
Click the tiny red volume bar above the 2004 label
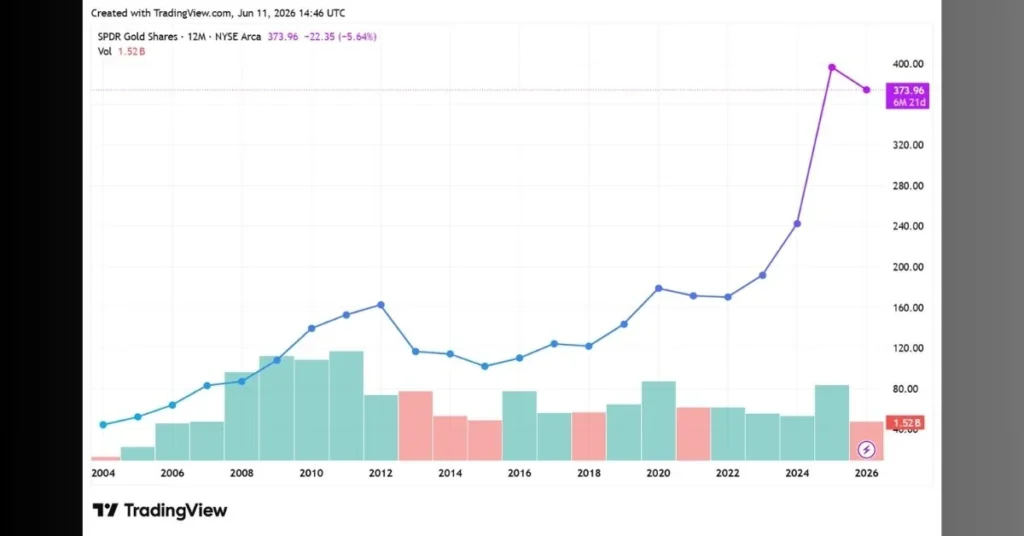pos(106,458)
